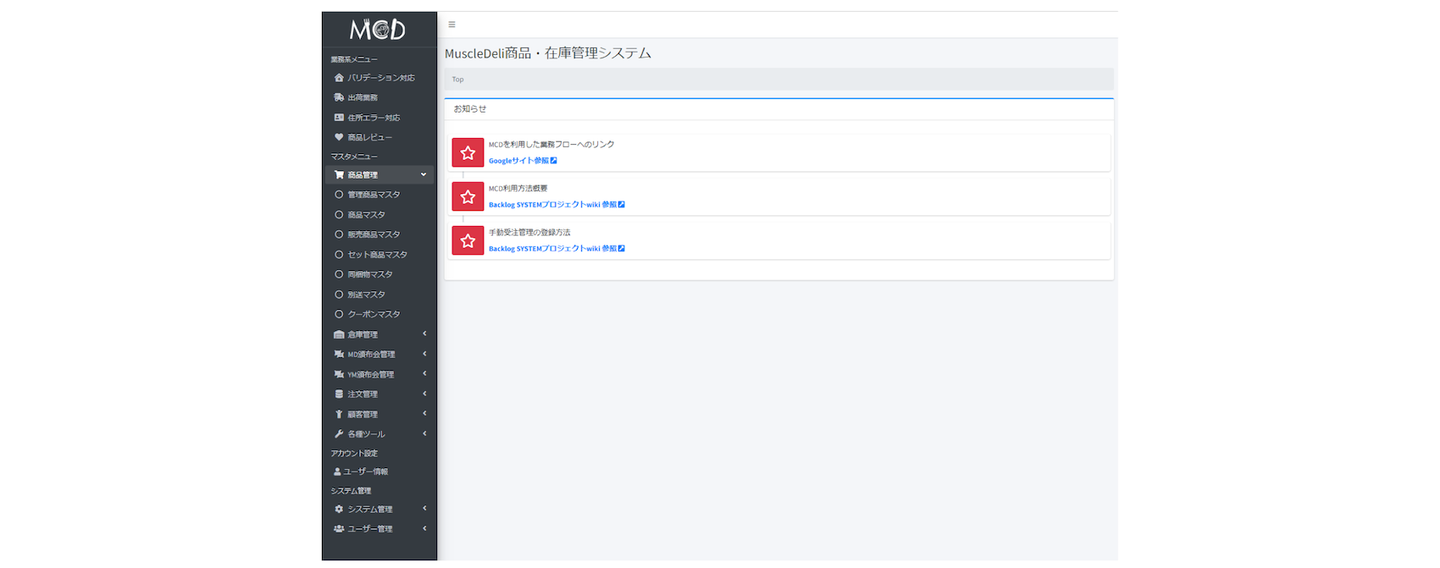Click the MCD利用方法概要 notice title
Image resolution: width=1440 pixels, height=568 pixels.
pos(518,189)
